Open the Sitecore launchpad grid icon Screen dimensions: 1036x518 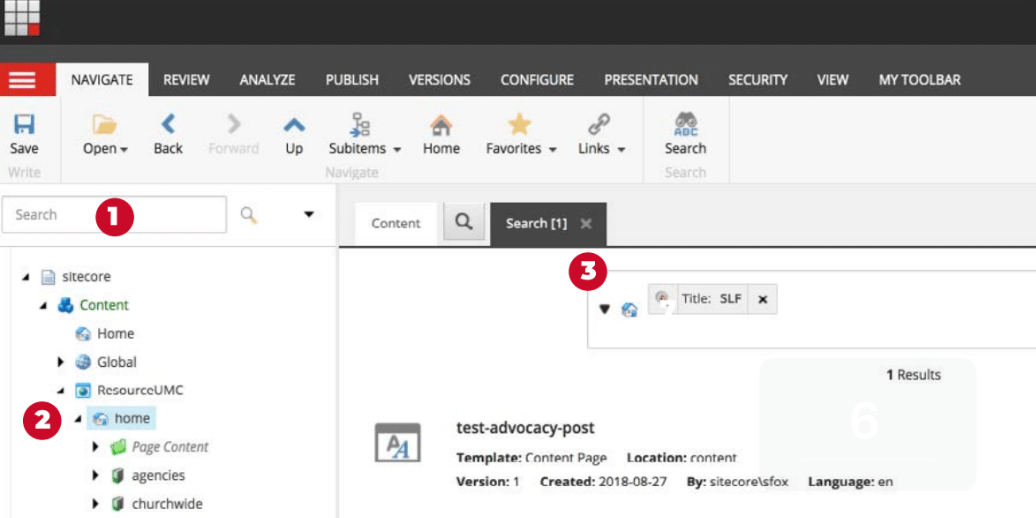pyautogui.click(x=22, y=18)
